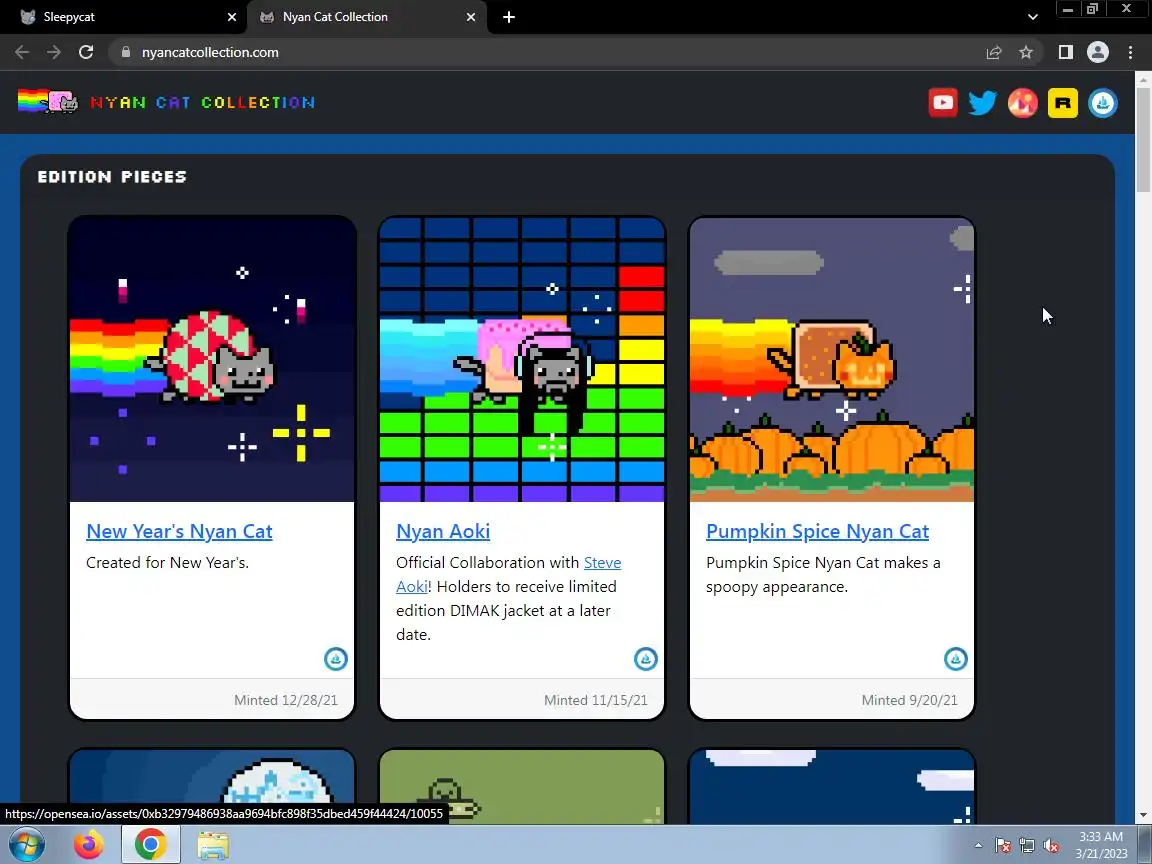Click 'Created for New Year's.' description

coord(168,563)
